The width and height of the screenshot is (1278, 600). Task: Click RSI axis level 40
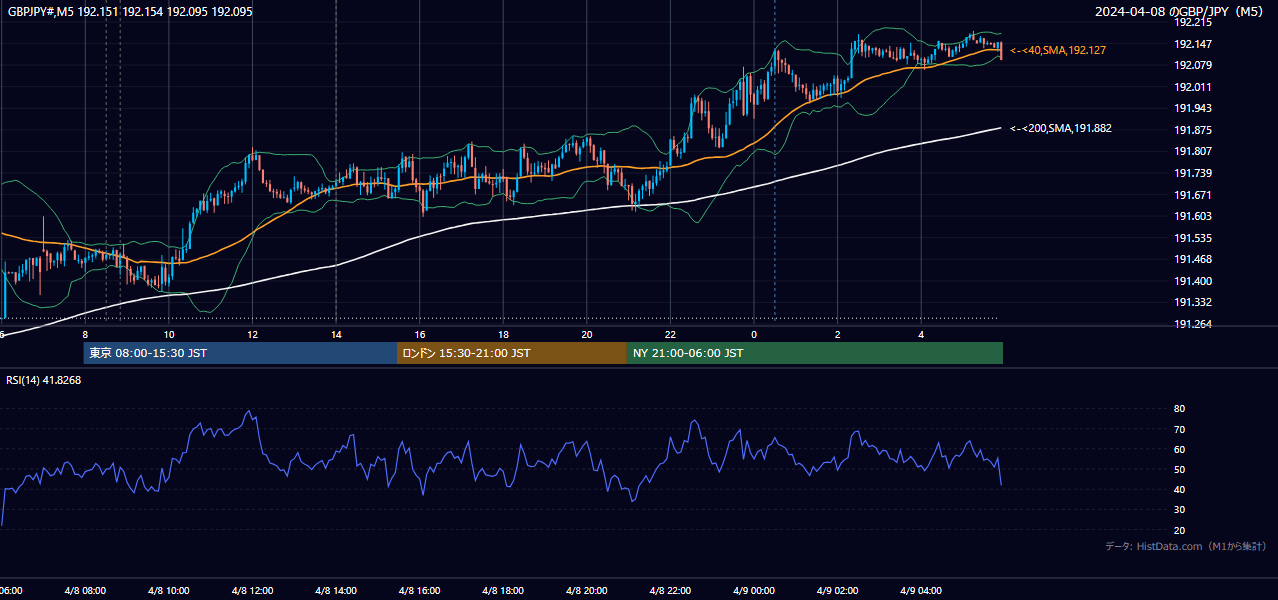pyautogui.click(x=1179, y=489)
